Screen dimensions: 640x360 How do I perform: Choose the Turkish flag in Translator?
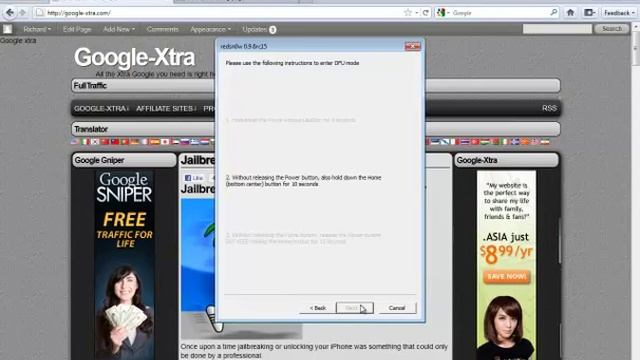[475, 142]
